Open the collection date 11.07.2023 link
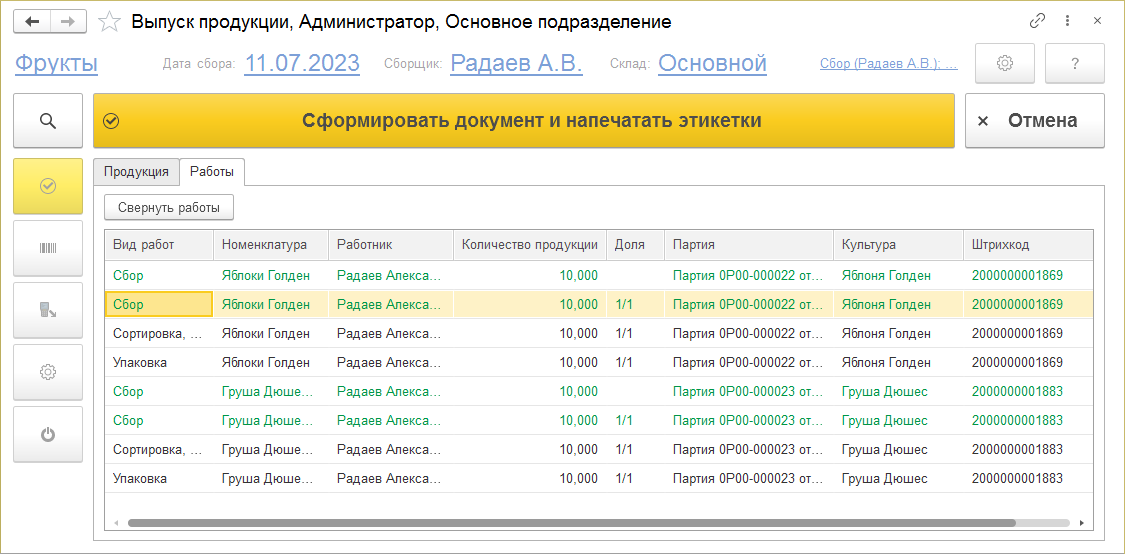The width and height of the screenshot is (1125, 554). point(302,64)
